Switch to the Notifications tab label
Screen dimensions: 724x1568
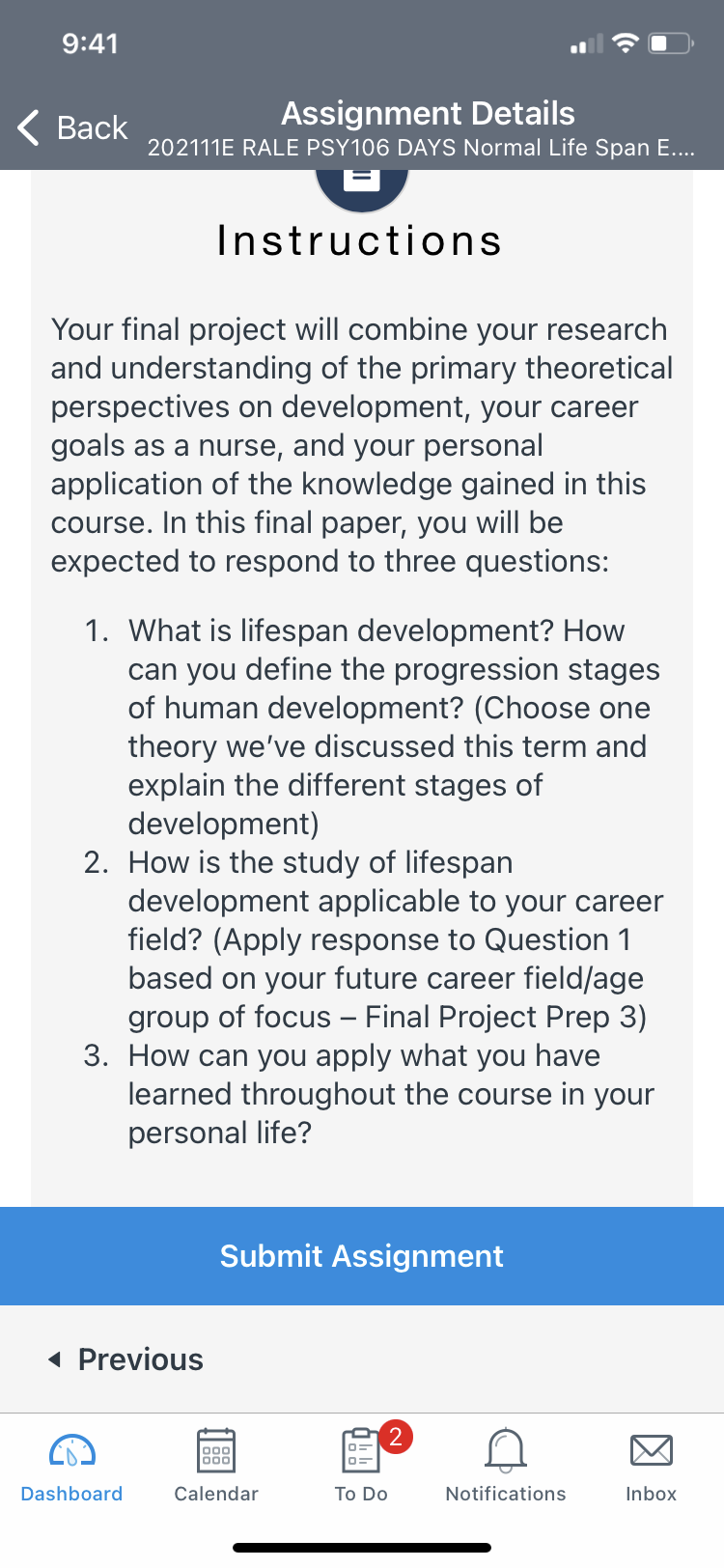(506, 1494)
